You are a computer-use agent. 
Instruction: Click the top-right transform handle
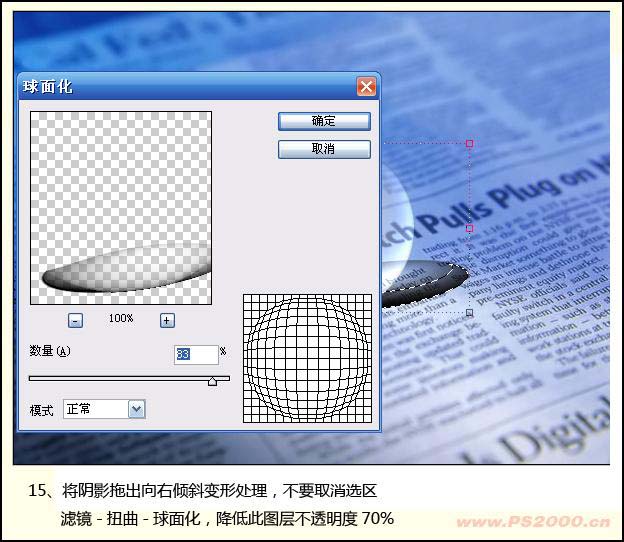470,143
